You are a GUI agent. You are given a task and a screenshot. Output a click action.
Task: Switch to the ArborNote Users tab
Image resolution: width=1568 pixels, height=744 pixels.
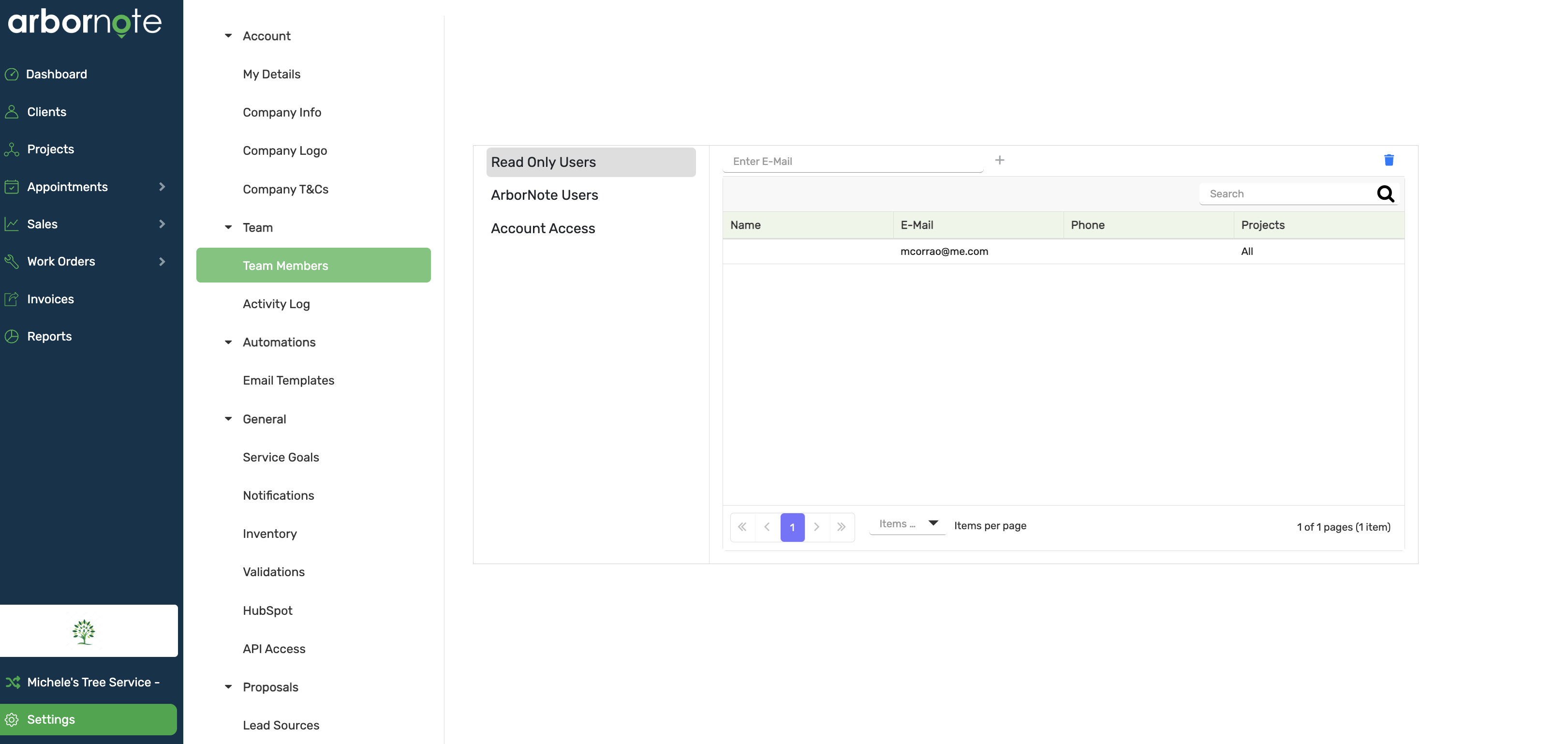pyautogui.click(x=544, y=195)
